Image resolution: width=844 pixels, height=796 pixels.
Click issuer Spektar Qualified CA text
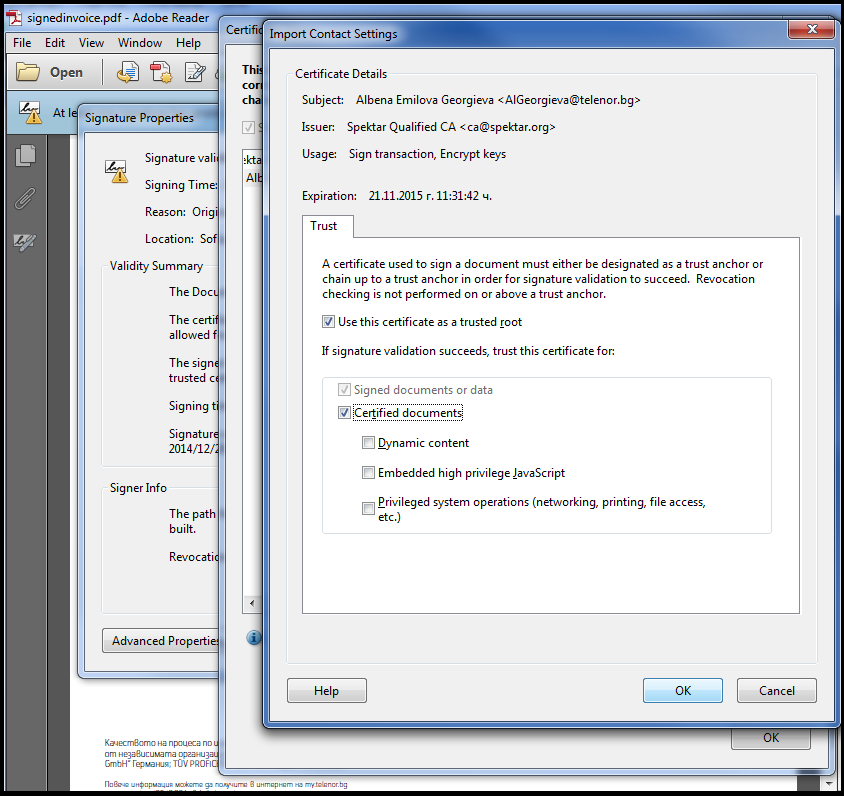[x=451, y=127]
